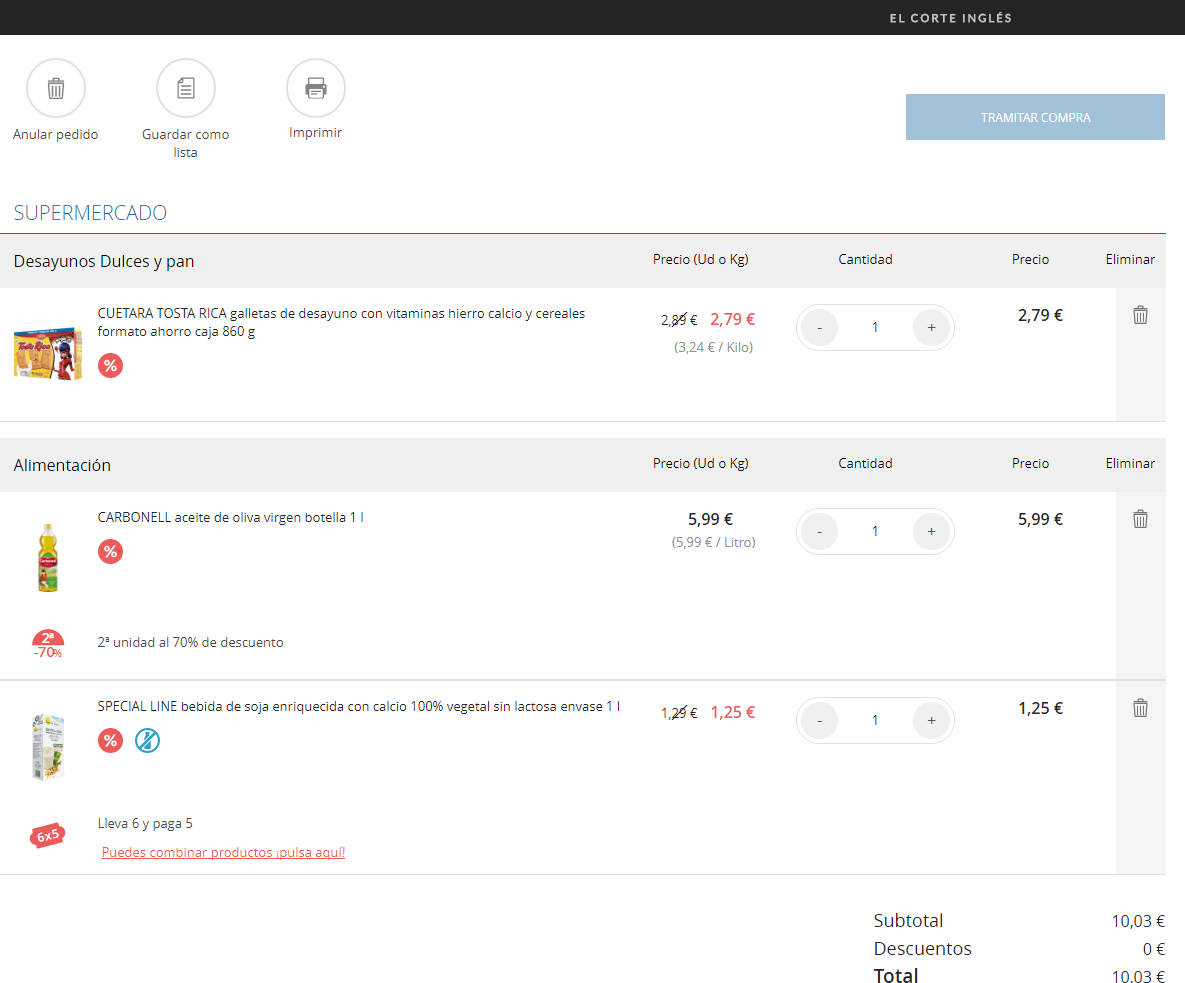
Task: Click the Anular pedido trash icon
Action: click(56, 89)
